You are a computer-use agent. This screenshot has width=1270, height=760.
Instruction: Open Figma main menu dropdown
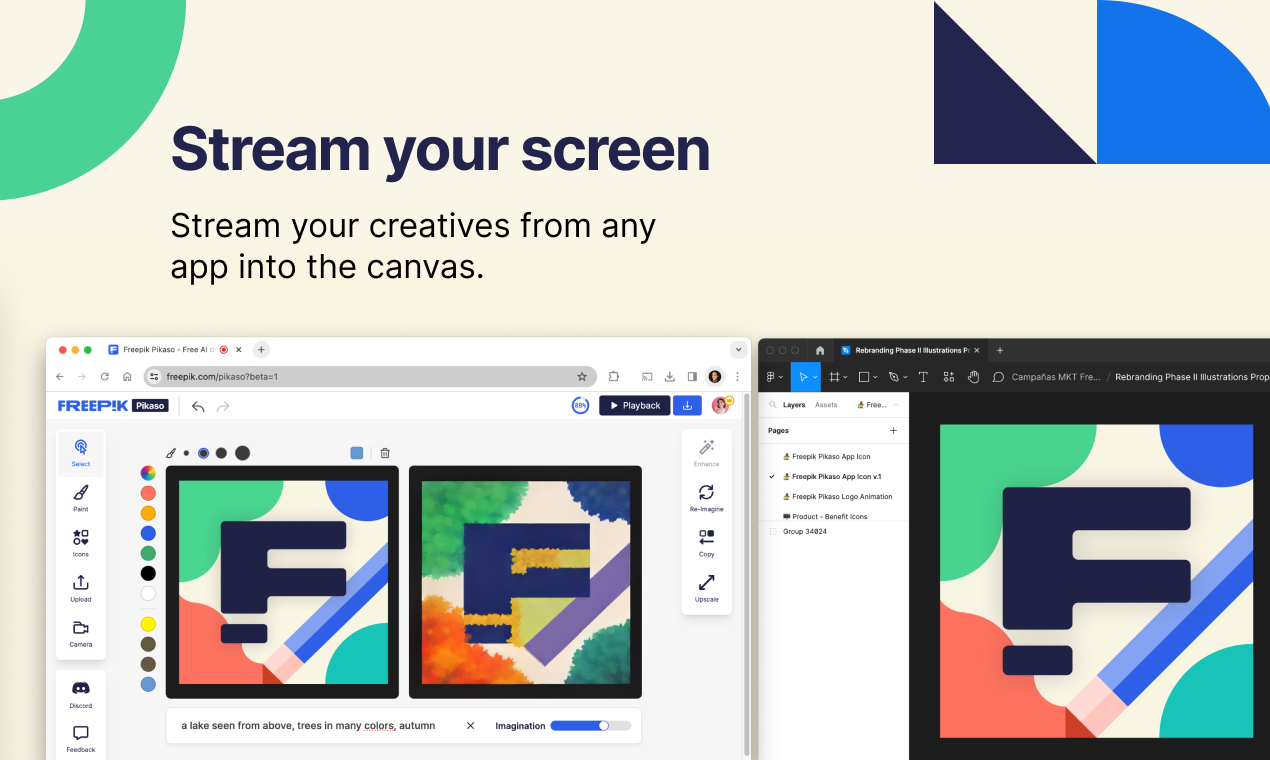[x=774, y=377]
